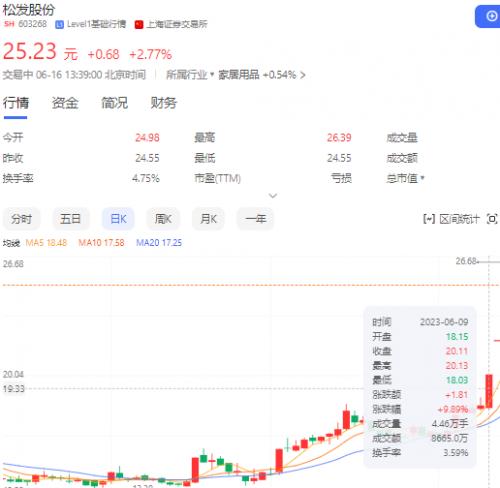Open the 总市值 dropdown arrow
This screenshot has height=488, width=500.
point(422,178)
